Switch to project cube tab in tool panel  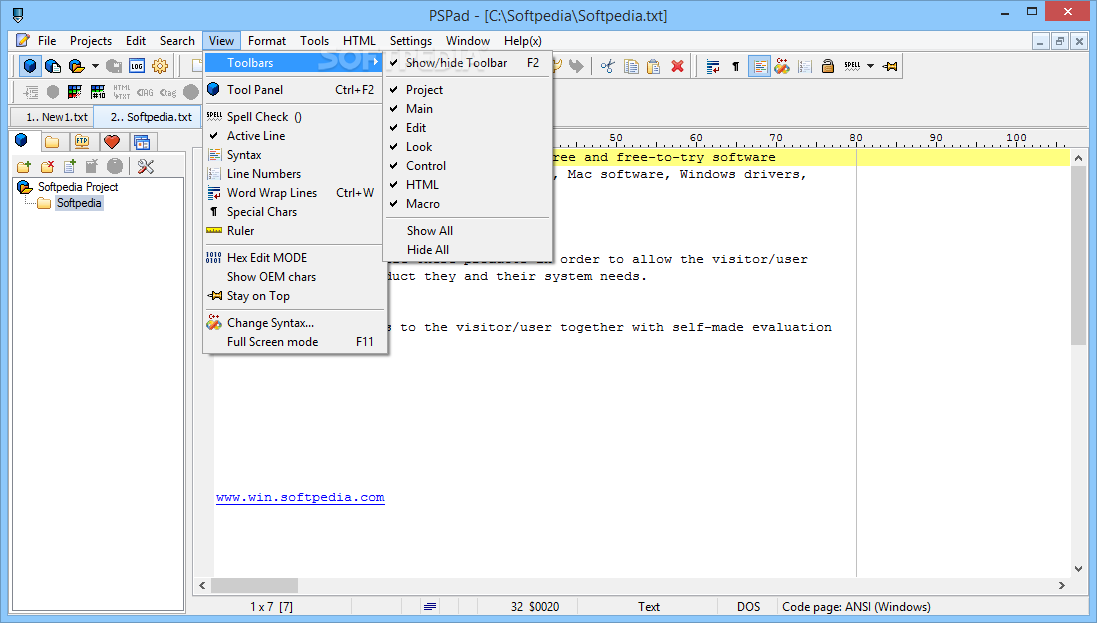[22, 140]
